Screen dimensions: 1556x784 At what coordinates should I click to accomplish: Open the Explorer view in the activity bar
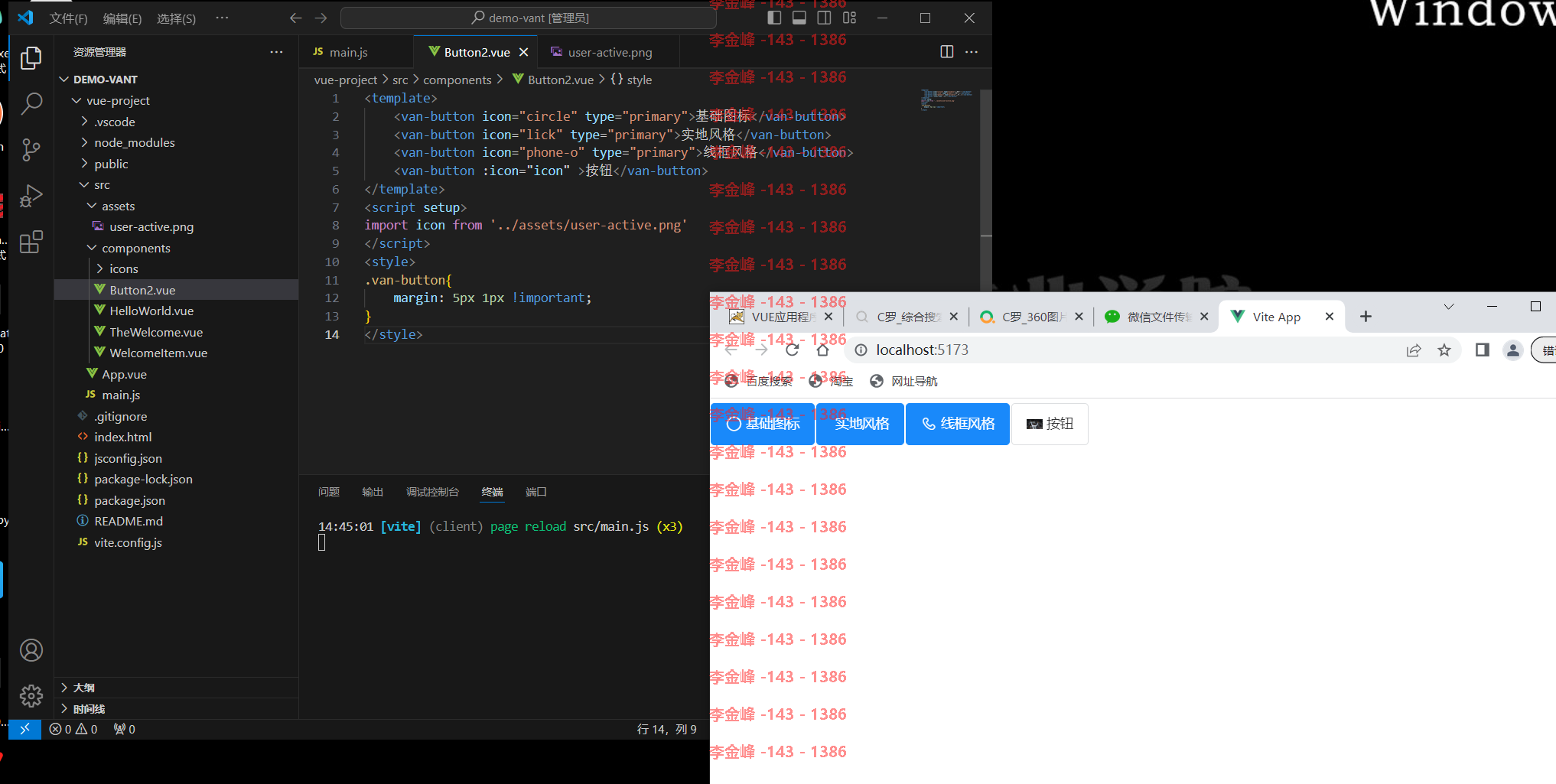pyautogui.click(x=31, y=58)
